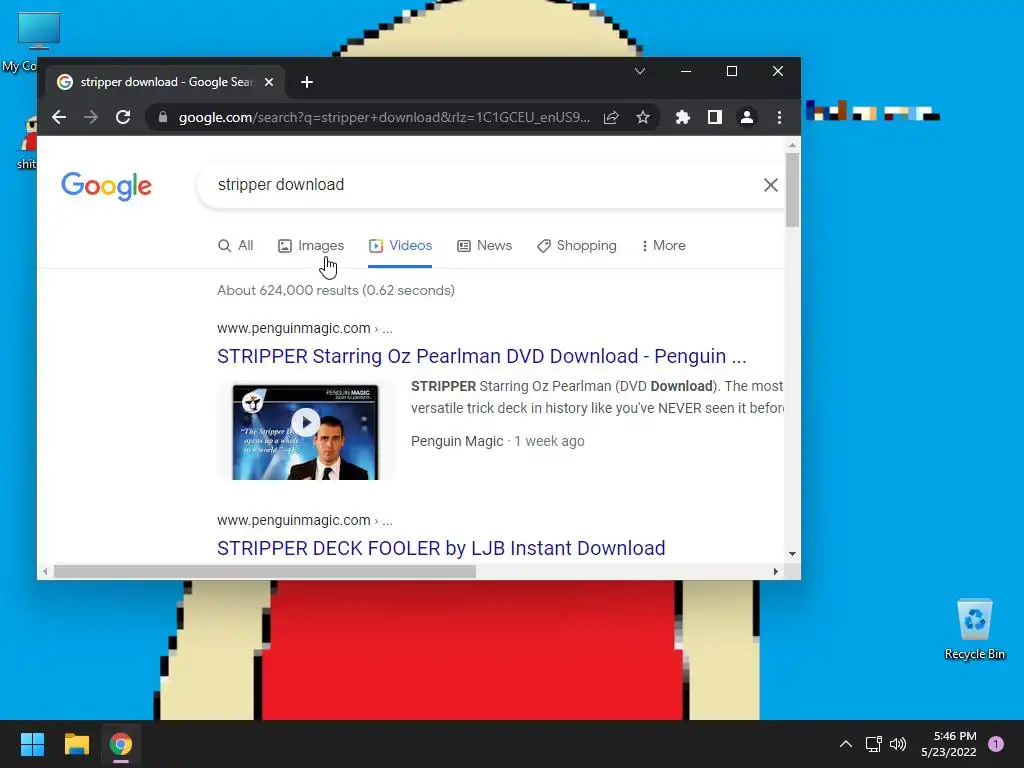Click the horizontal scrollbar left arrow

click(44, 571)
